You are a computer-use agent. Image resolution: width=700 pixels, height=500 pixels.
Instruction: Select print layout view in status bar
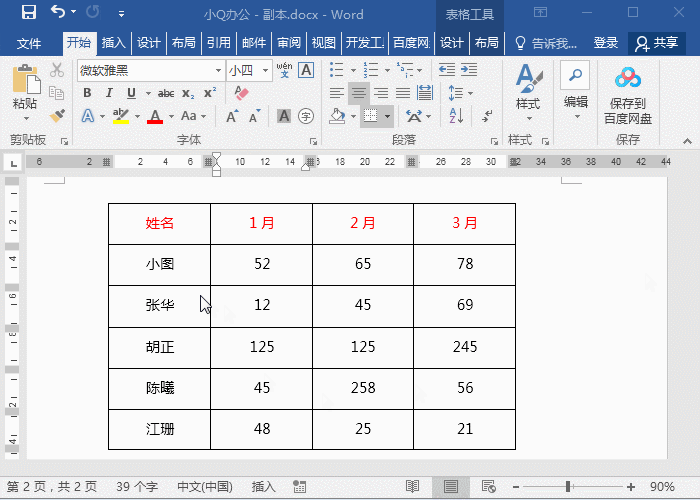coord(451,486)
